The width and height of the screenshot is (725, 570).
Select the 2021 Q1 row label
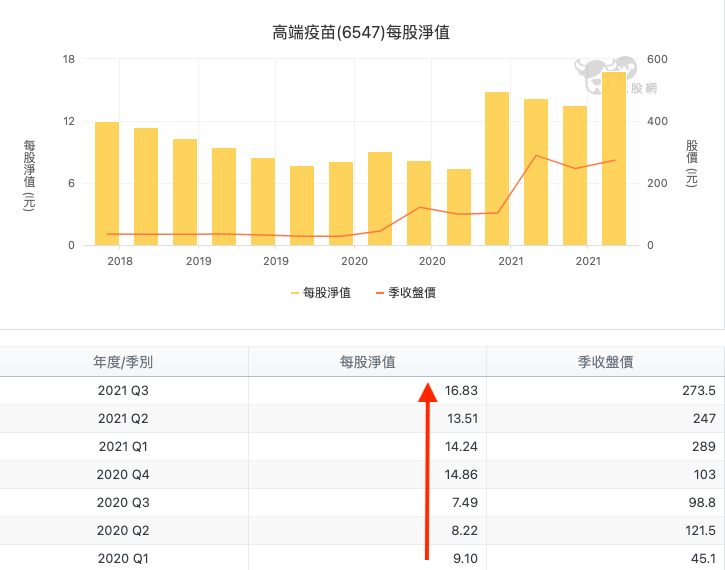tap(123, 447)
